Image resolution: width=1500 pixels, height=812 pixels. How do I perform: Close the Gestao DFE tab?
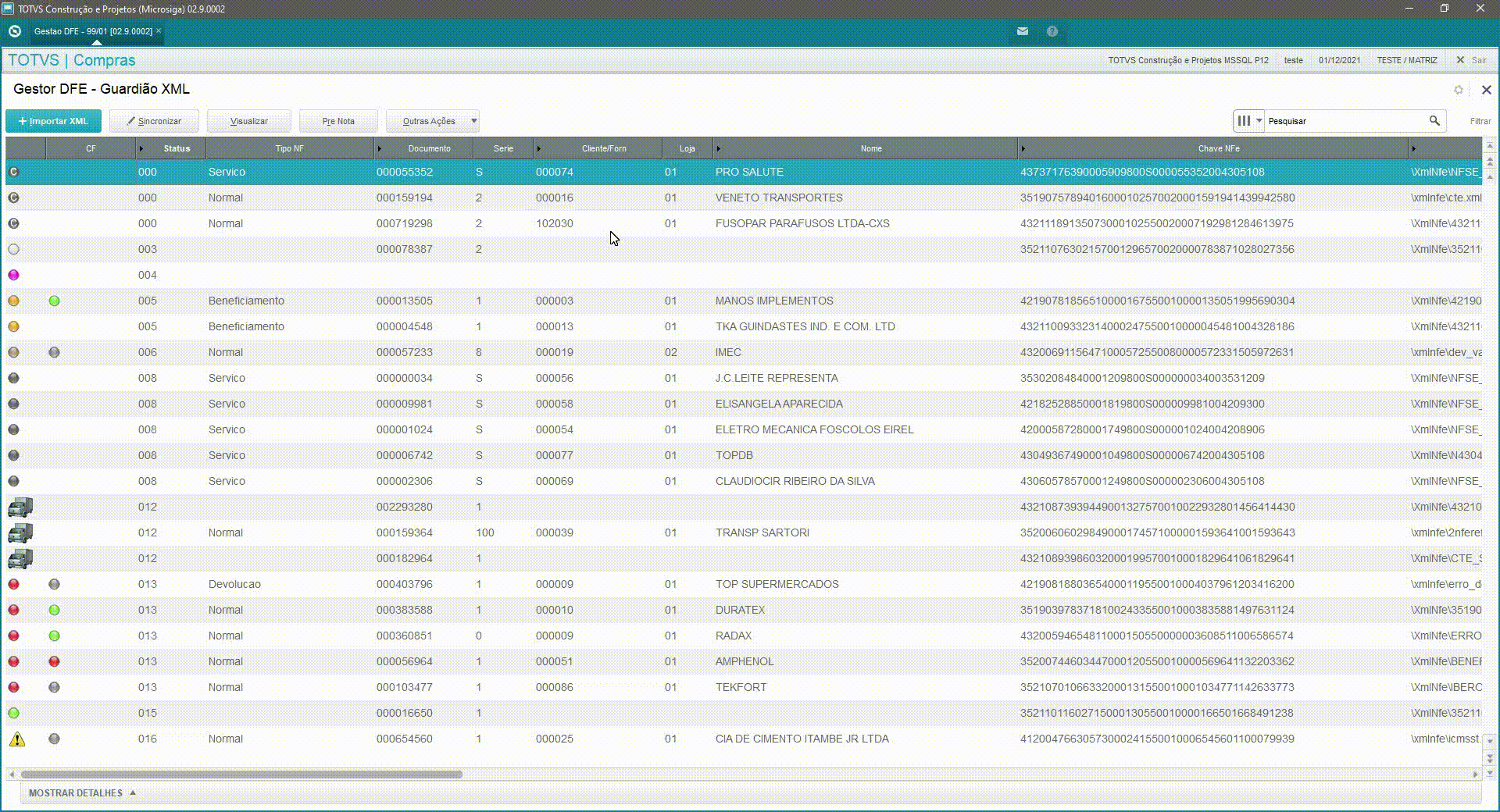tap(159, 31)
